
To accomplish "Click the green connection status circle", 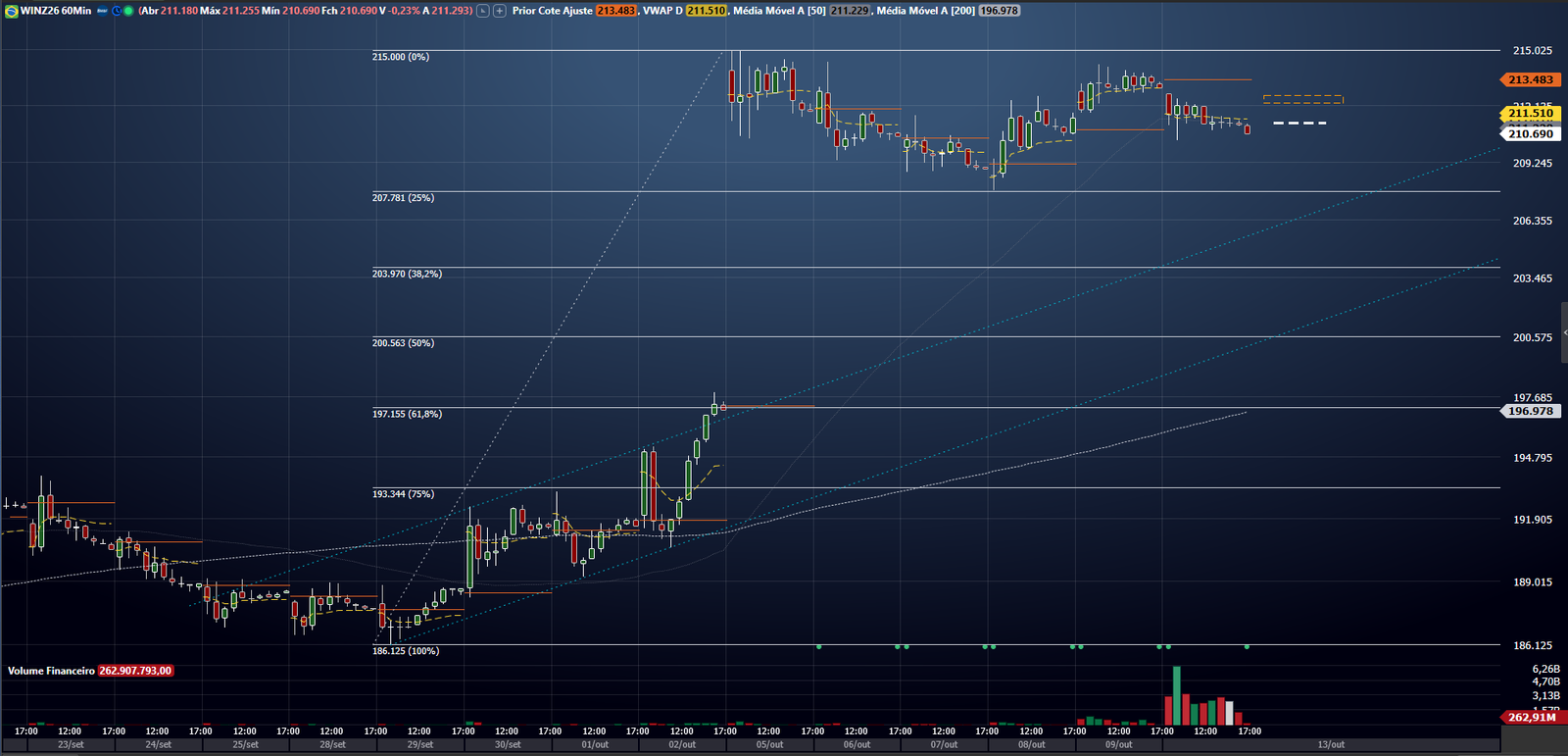I will pos(128,11).
